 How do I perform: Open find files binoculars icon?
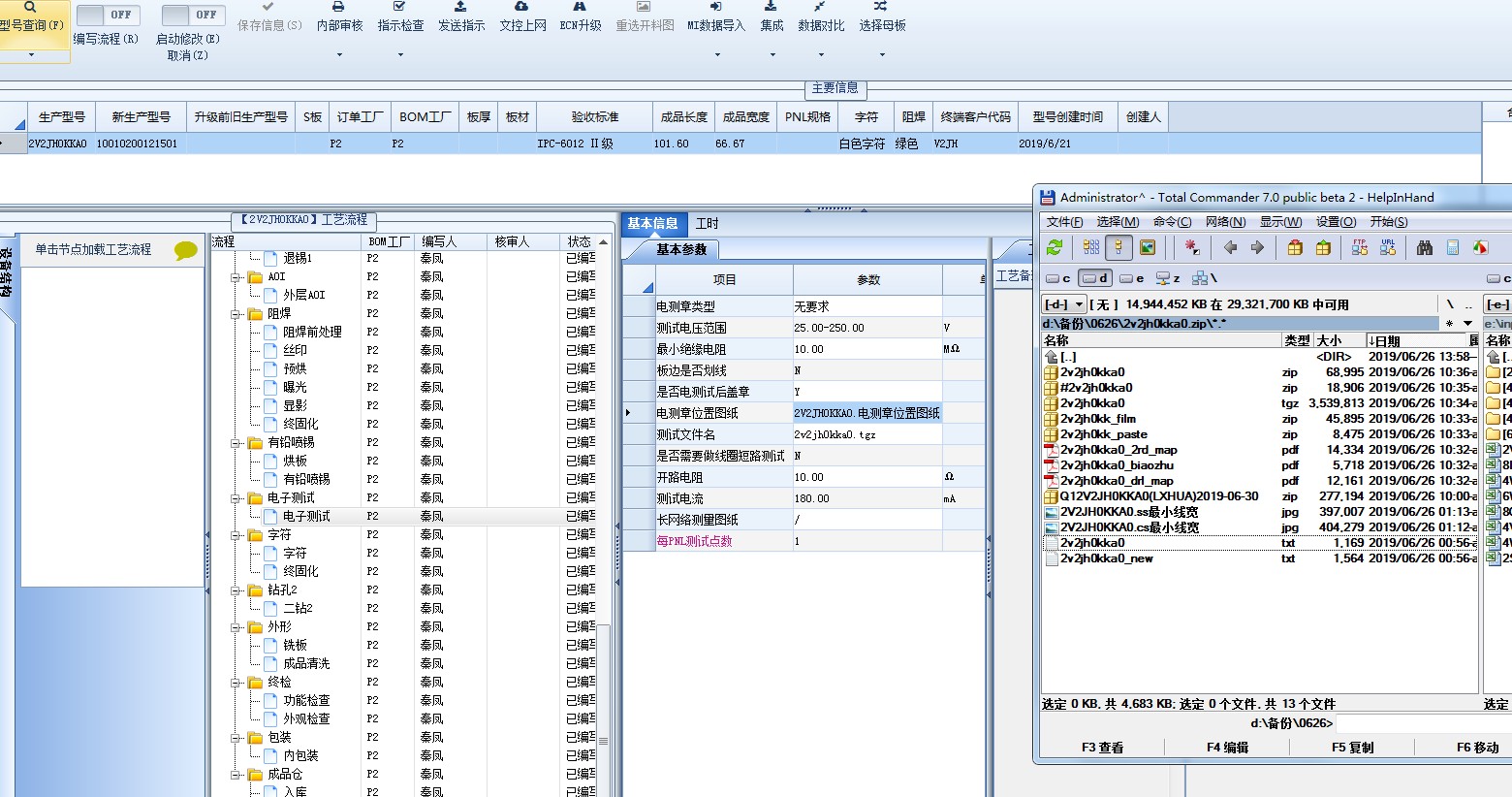point(1425,247)
